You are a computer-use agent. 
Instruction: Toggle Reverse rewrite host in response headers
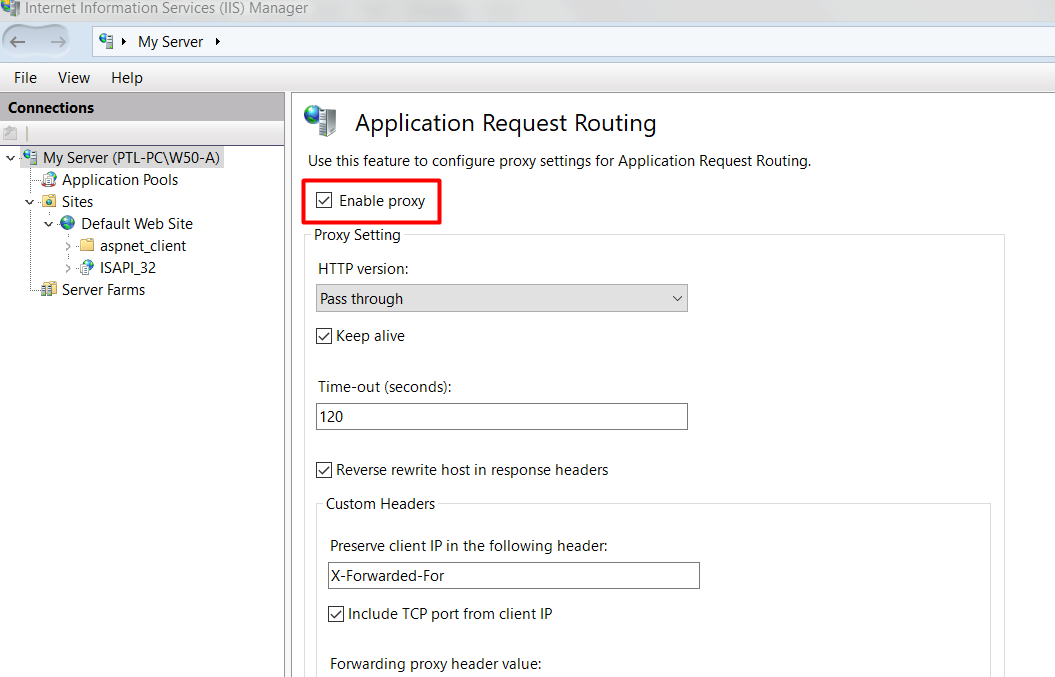(x=324, y=470)
